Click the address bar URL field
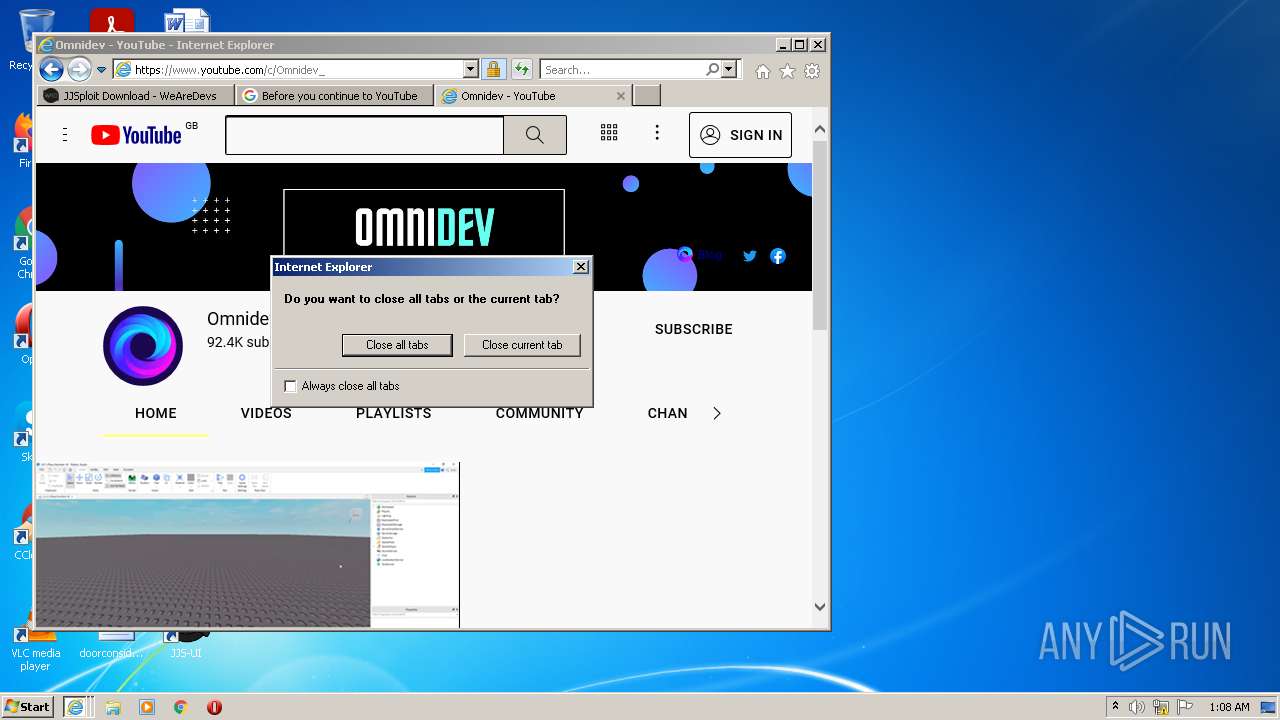Viewport: 1280px width, 720px height. [288, 70]
